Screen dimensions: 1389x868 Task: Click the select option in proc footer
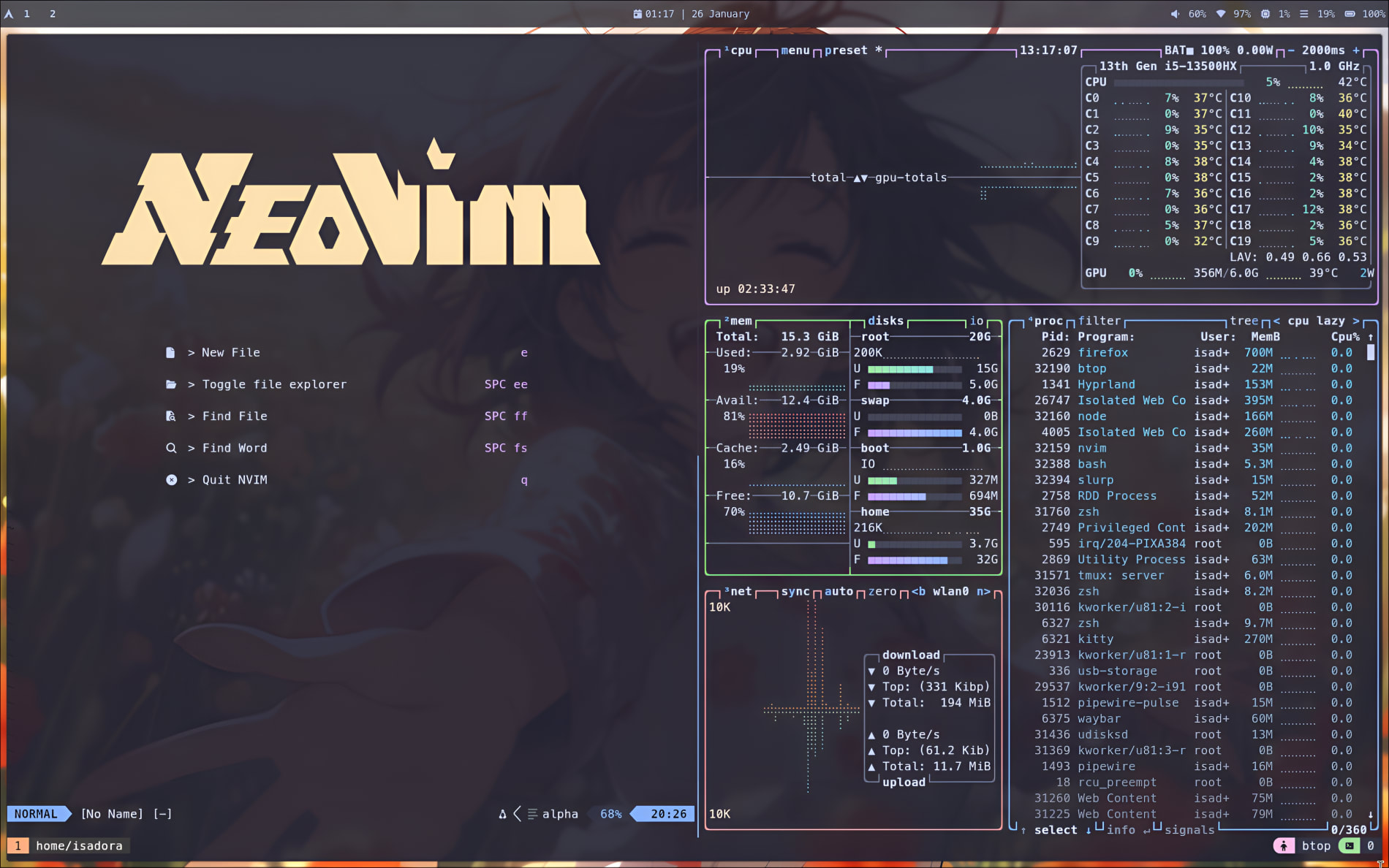[x=1056, y=830]
